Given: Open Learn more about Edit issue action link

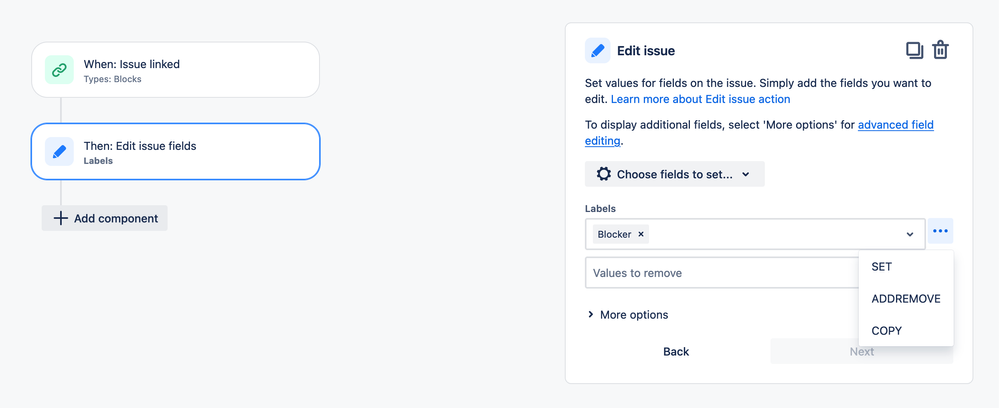Looking at the screenshot, I should click(x=701, y=99).
